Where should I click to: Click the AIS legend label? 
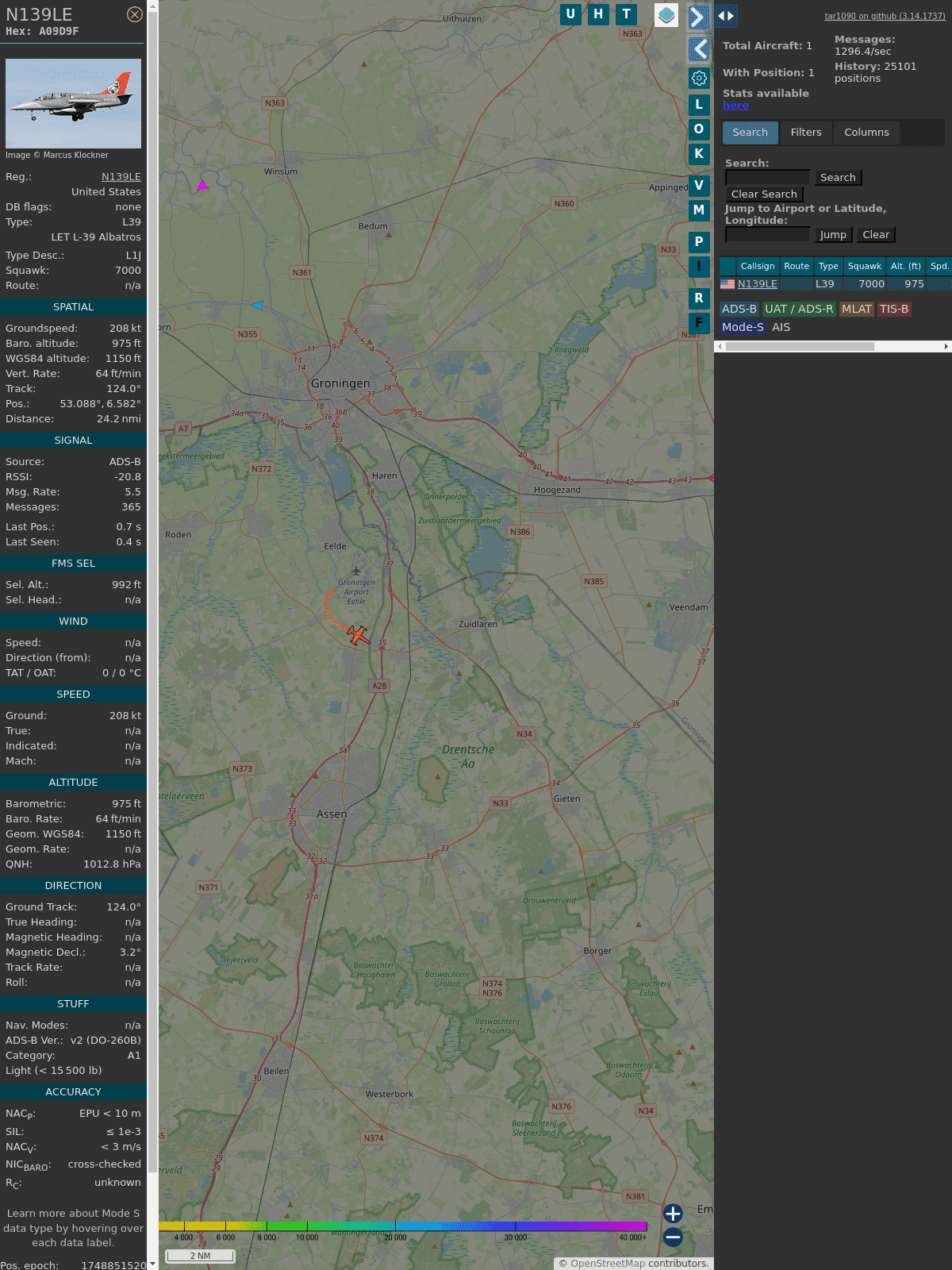(781, 327)
